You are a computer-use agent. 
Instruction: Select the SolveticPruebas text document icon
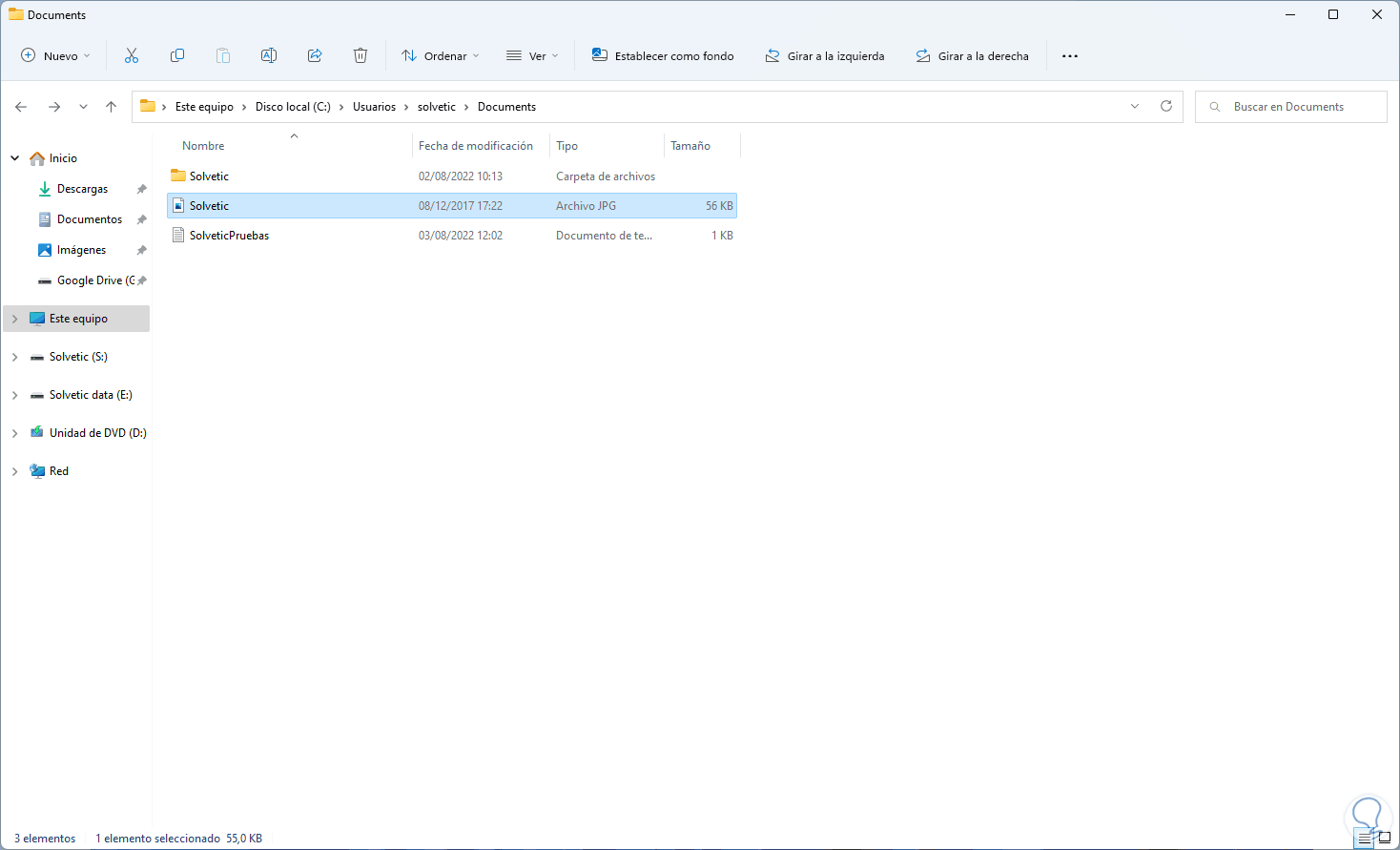(x=178, y=236)
